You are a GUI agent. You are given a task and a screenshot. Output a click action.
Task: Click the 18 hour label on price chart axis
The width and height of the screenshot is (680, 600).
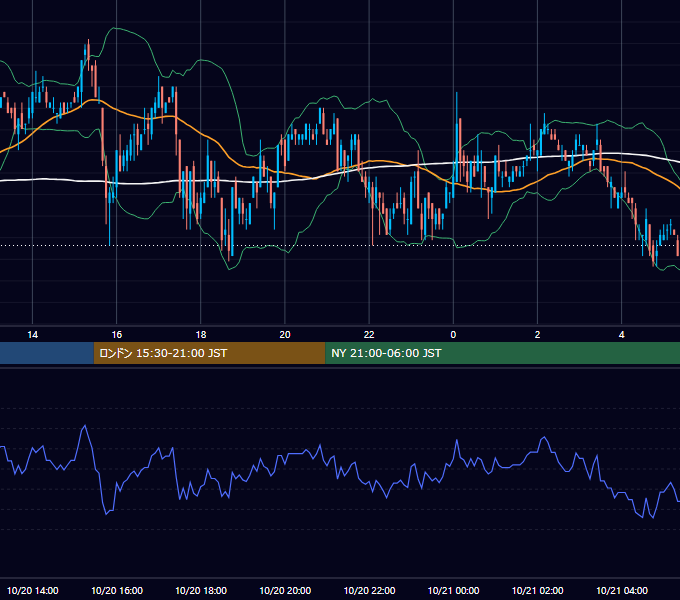point(201,335)
